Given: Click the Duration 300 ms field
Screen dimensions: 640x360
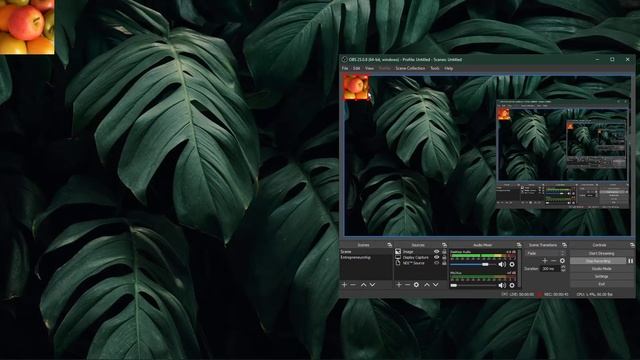Looking at the screenshot, I should click(x=550, y=269).
